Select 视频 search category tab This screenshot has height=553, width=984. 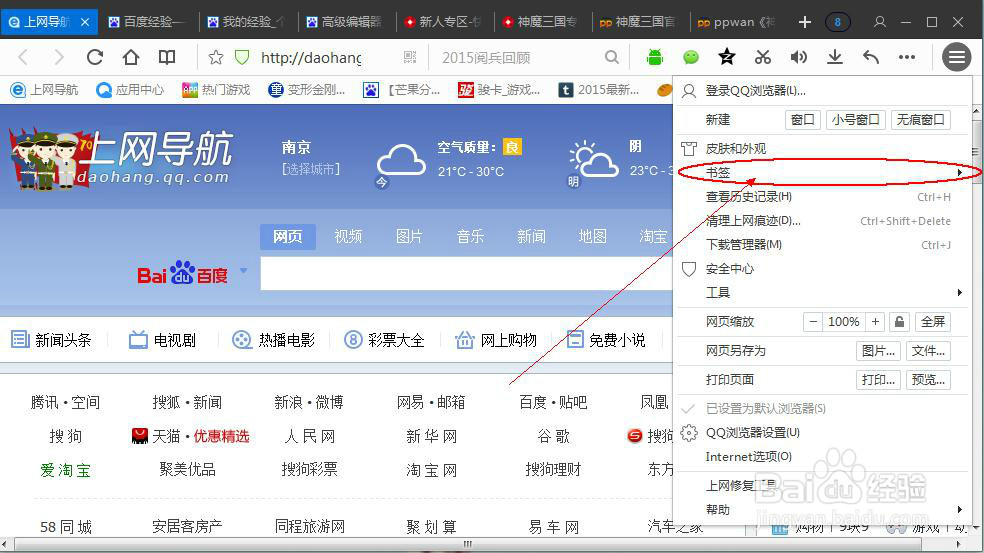(x=348, y=237)
